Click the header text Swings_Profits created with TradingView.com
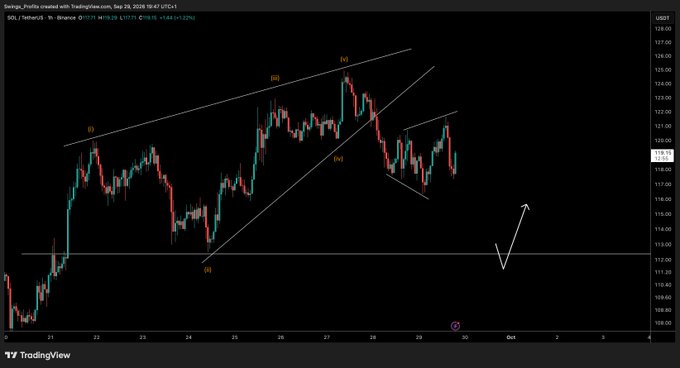The image size is (680, 368). point(58,7)
